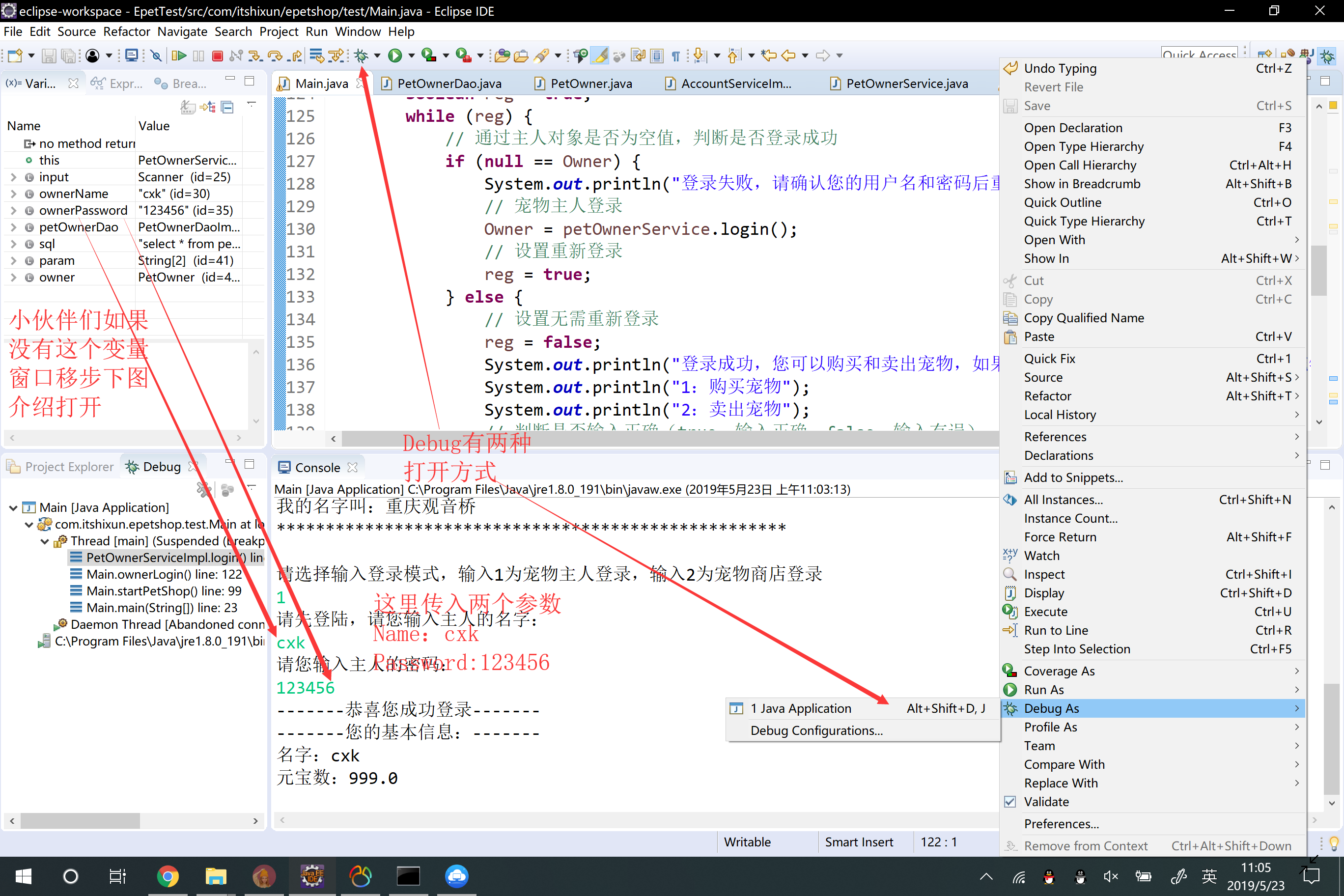Click Debug Configurations... entry
Screen dimensions: 1344x896
(x=816, y=730)
